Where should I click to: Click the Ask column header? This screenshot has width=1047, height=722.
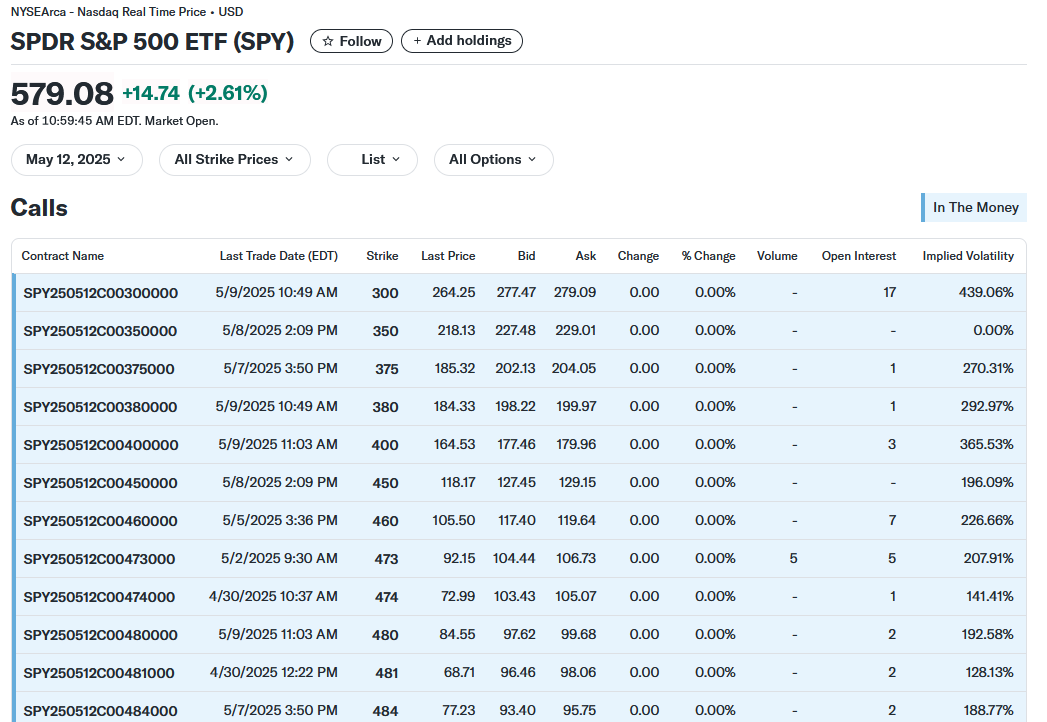586,256
